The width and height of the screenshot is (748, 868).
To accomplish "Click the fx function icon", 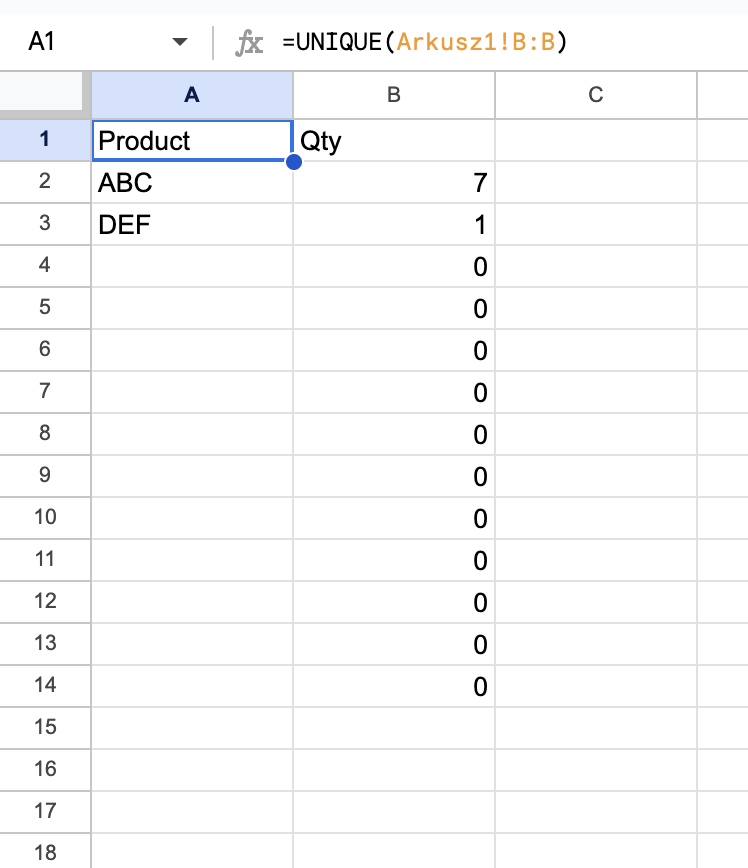I will (x=248, y=43).
